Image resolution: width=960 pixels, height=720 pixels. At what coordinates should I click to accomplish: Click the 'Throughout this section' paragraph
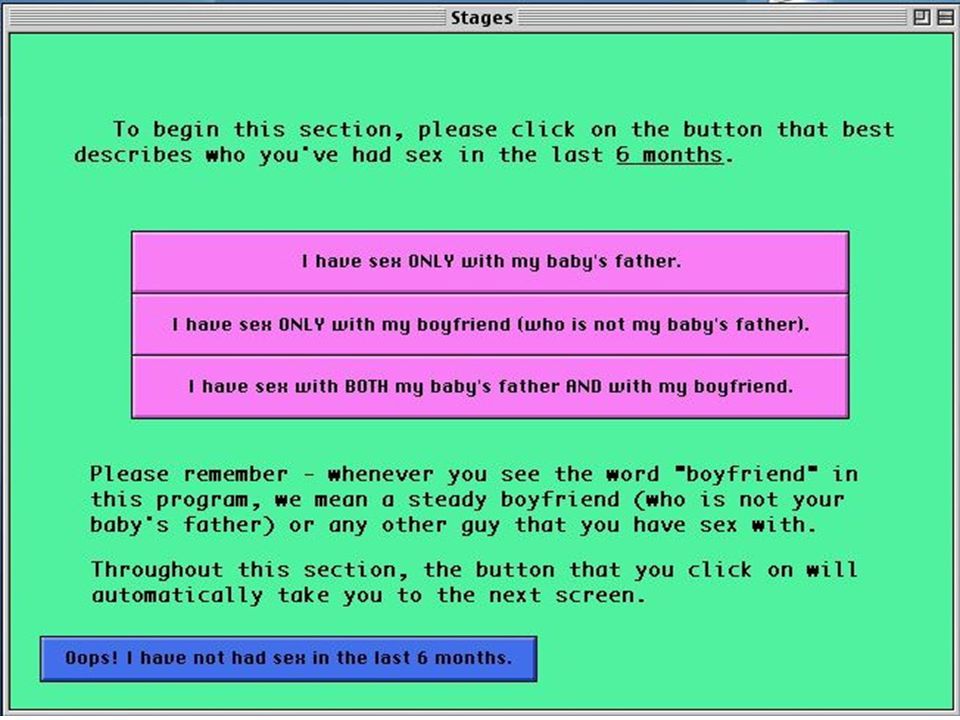point(474,582)
